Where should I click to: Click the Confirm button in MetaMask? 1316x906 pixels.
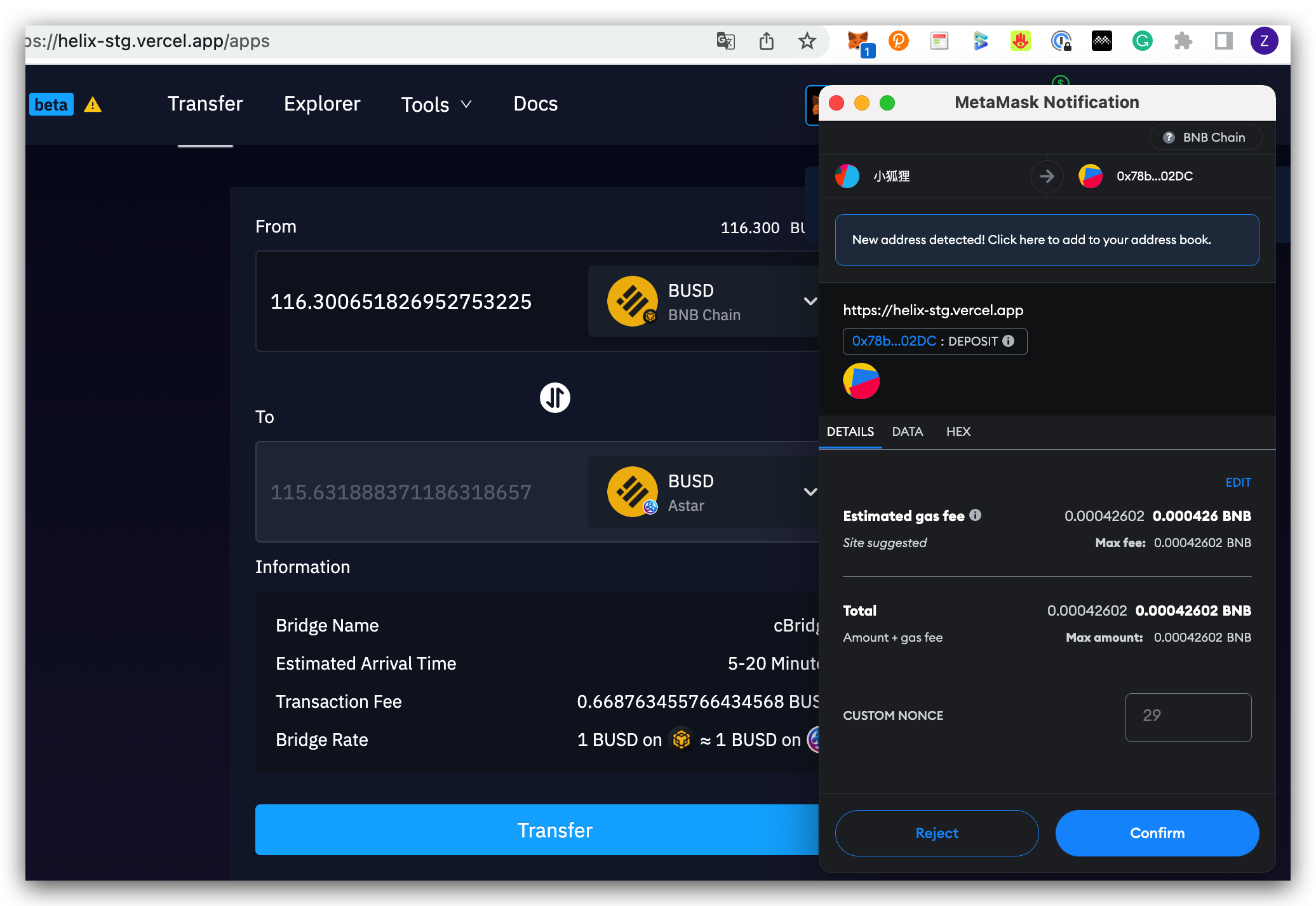(x=1157, y=833)
